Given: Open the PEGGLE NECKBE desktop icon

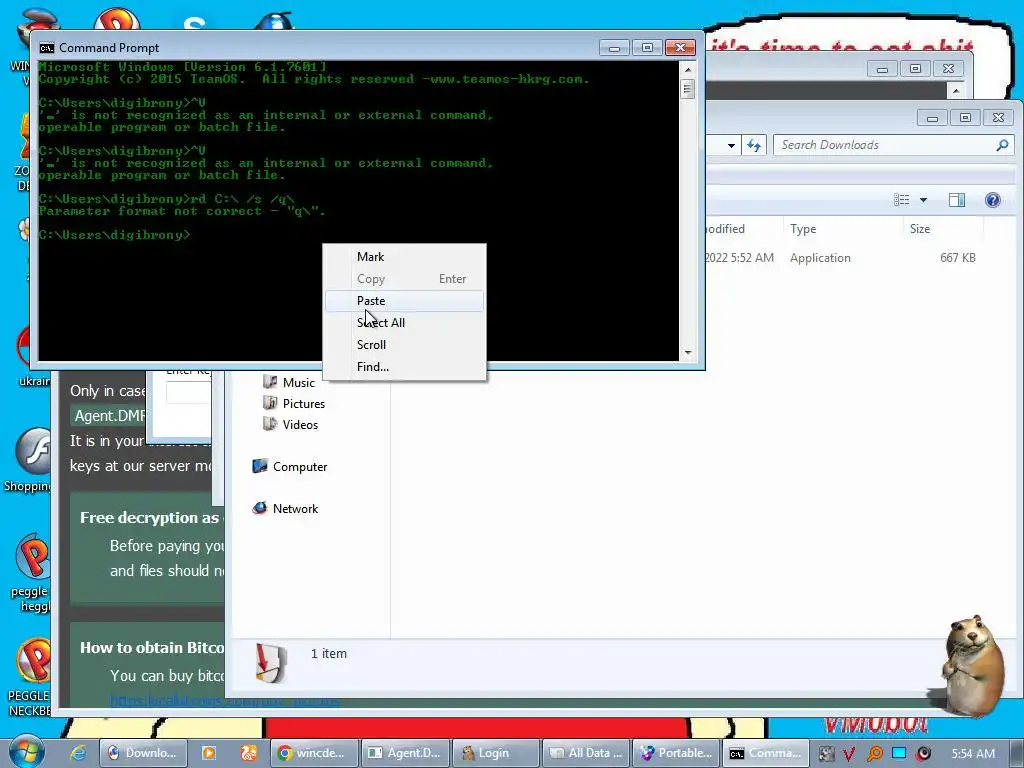Looking at the screenshot, I should tap(31, 677).
